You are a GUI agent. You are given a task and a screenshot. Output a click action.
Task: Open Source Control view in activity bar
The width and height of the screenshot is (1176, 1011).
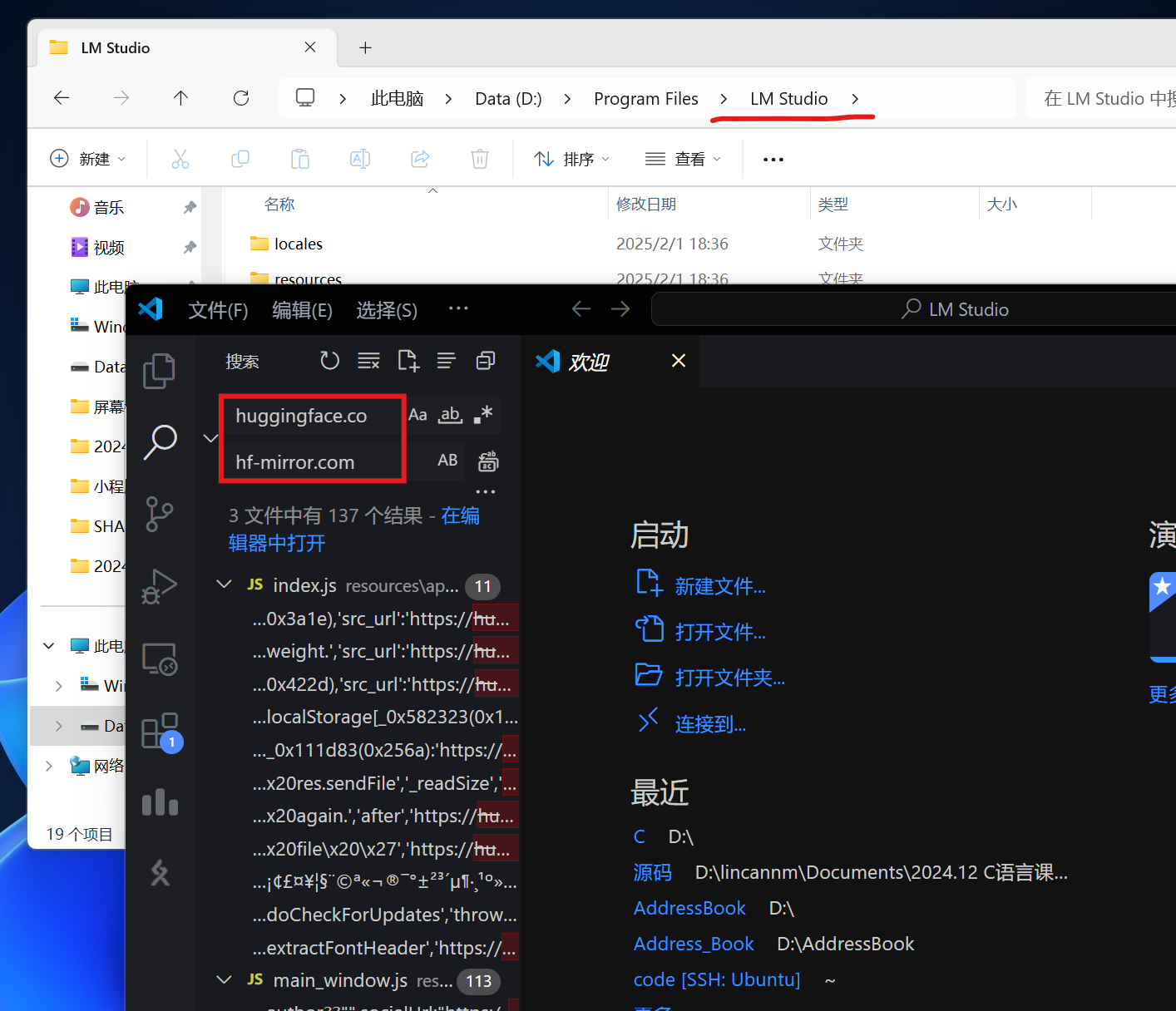[x=159, y=514]
